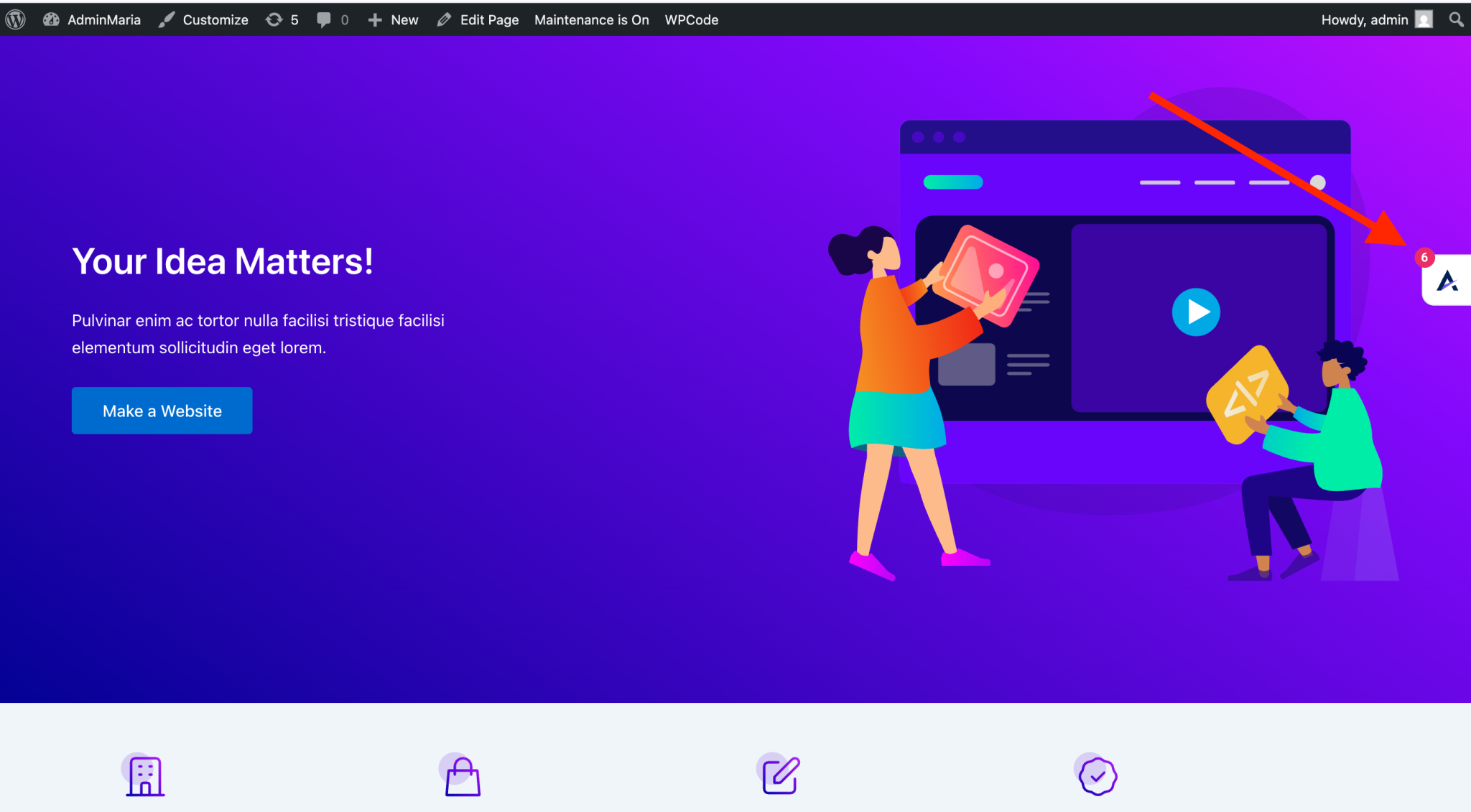This screenshot has height=812, width=1471.
Task: Open Customize with the brush icon
Action: click(204, 19)
